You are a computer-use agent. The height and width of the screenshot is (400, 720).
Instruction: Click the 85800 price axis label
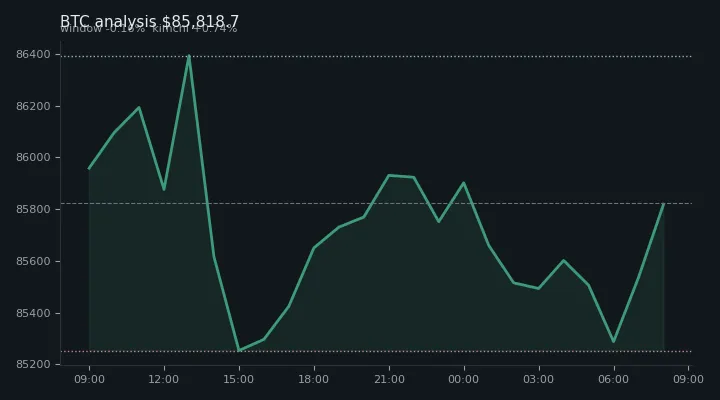[x=33, y=209]
